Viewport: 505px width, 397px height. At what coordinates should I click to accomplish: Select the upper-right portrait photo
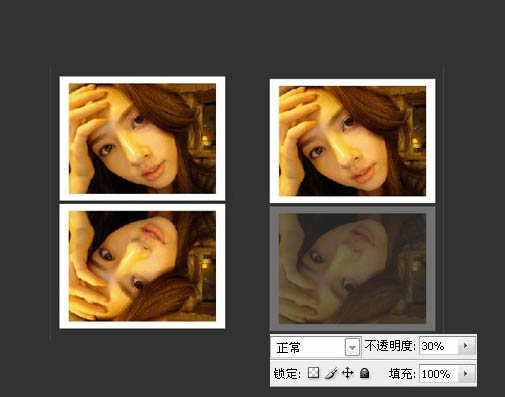click(x=352, y=141)
